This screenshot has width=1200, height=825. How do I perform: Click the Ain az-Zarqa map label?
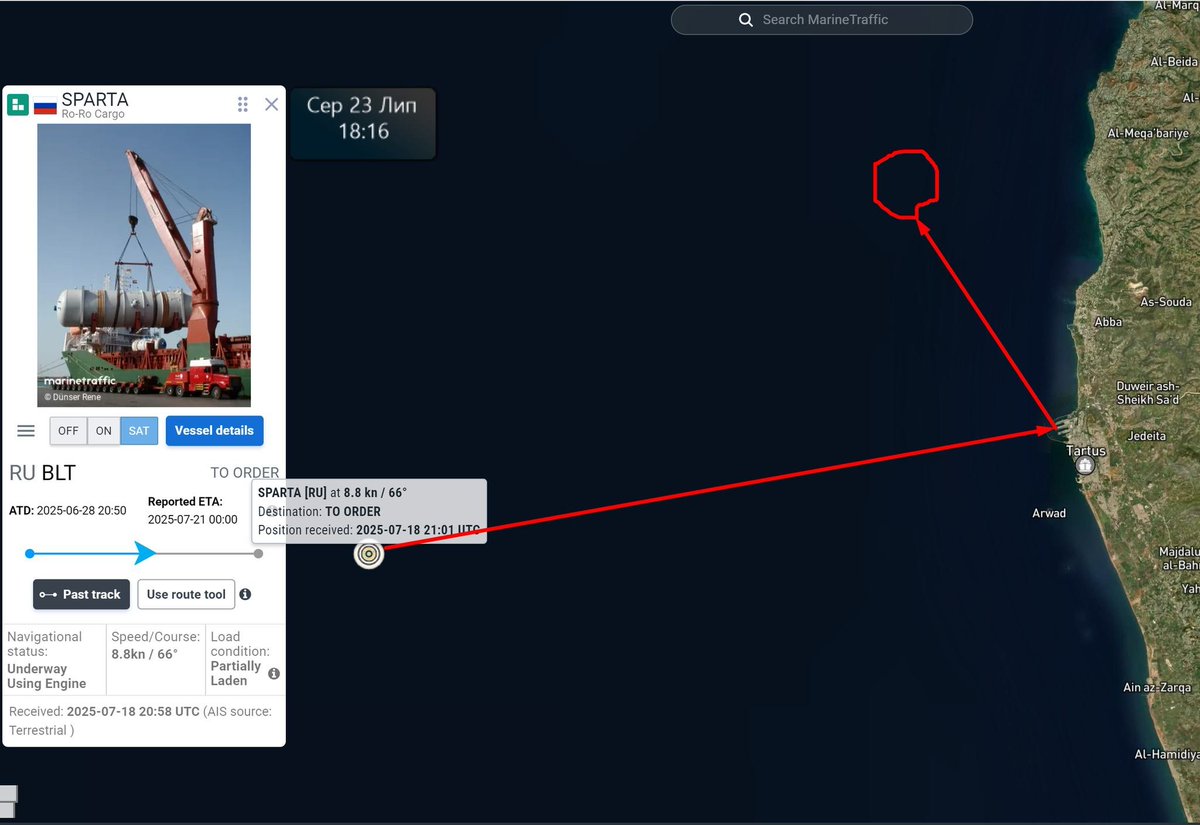pos(1157,687)
